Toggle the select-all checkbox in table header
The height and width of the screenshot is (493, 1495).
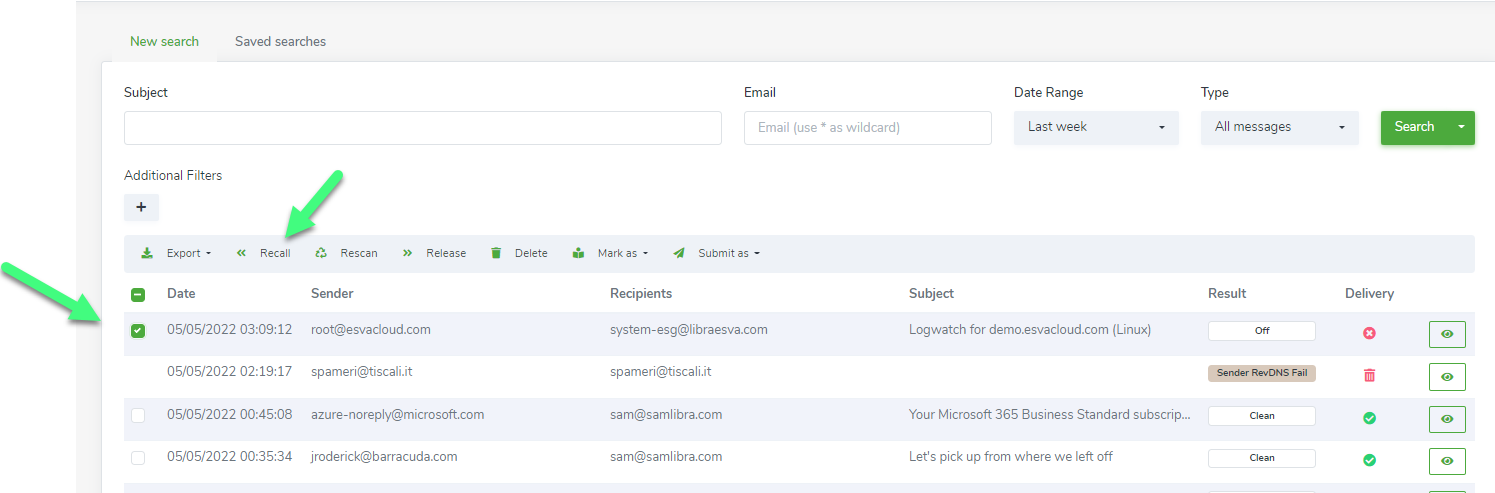pyautogui.click(x=138, y=295)
